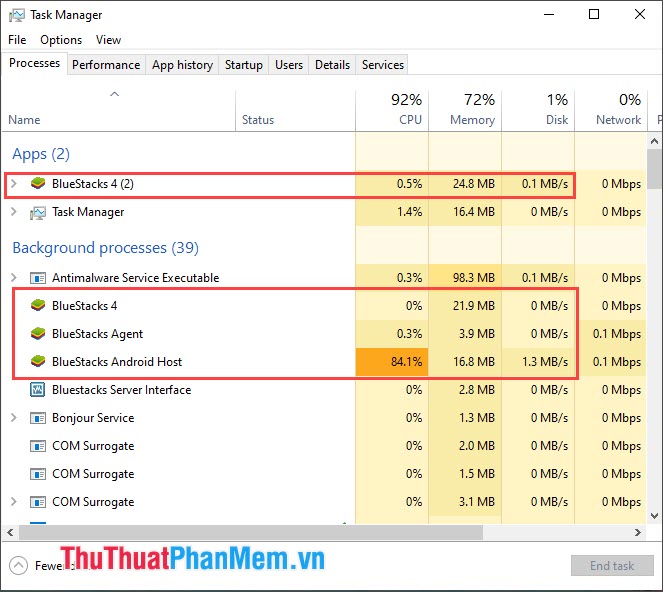663x592 pixels.
Task: Click the Background processes (39) heading
Action: click(105, 248)
